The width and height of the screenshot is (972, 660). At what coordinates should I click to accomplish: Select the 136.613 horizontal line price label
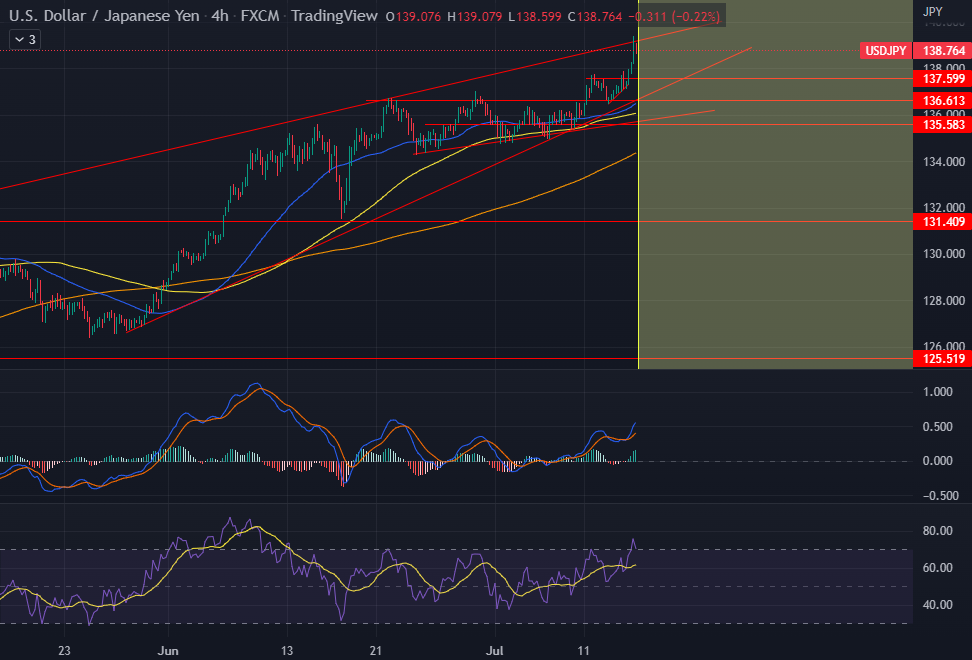pyautogui.click(x=943, y=100)
